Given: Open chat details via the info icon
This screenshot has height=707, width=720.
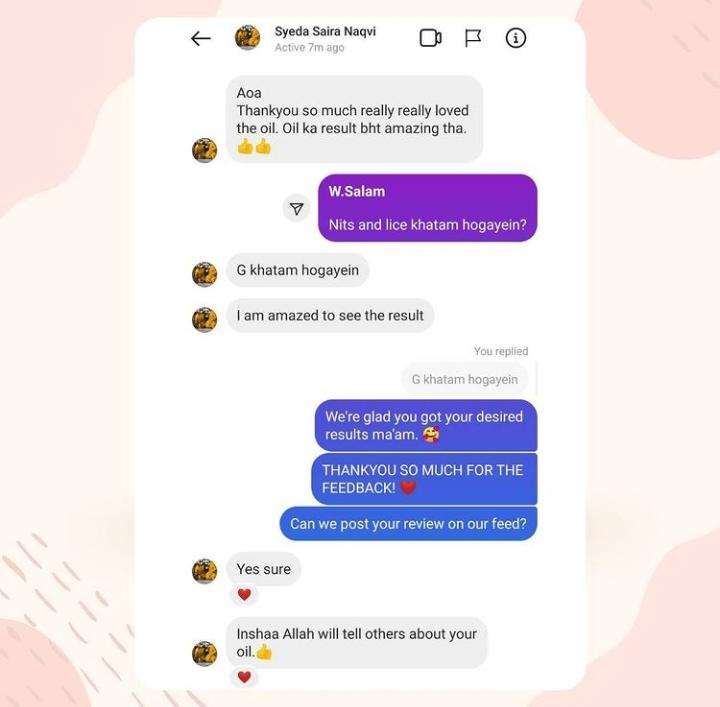Looking at the screenshot, I should pos(516,38).
